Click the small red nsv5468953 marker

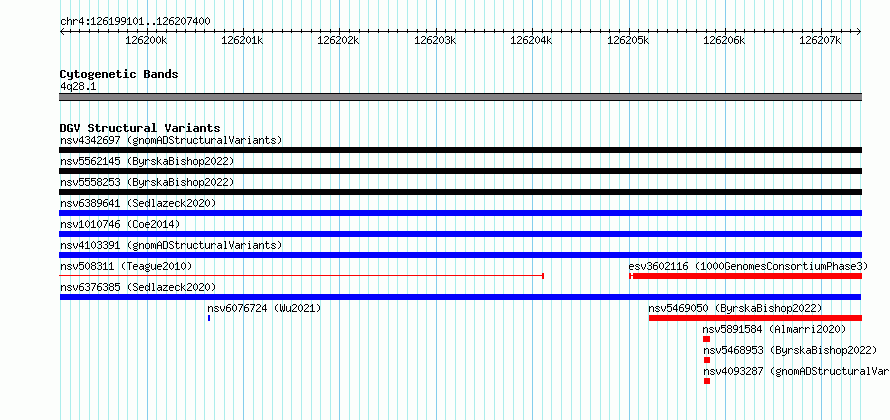point(707,360)
